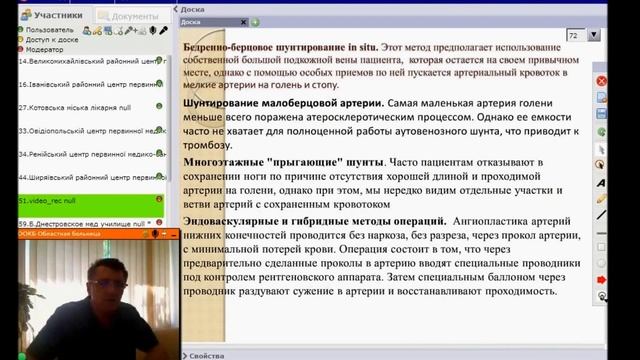Click the speaker video thumbnail
The width and height of the screenshot is (640, 360).
point(98,300)
